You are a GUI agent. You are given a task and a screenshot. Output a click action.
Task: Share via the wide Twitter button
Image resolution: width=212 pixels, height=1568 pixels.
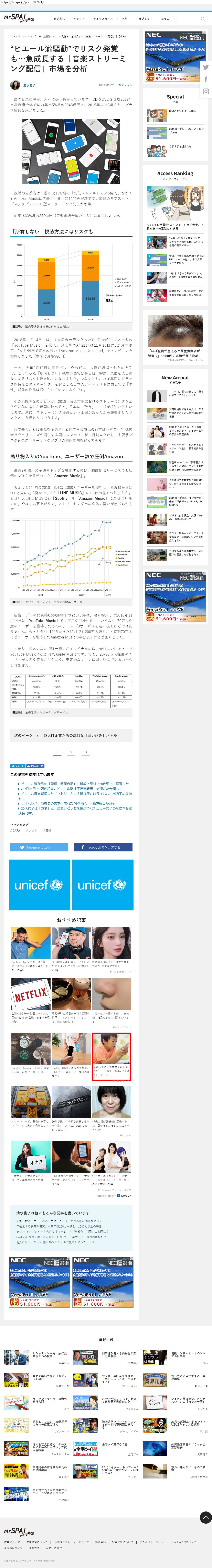pos(39,847)
